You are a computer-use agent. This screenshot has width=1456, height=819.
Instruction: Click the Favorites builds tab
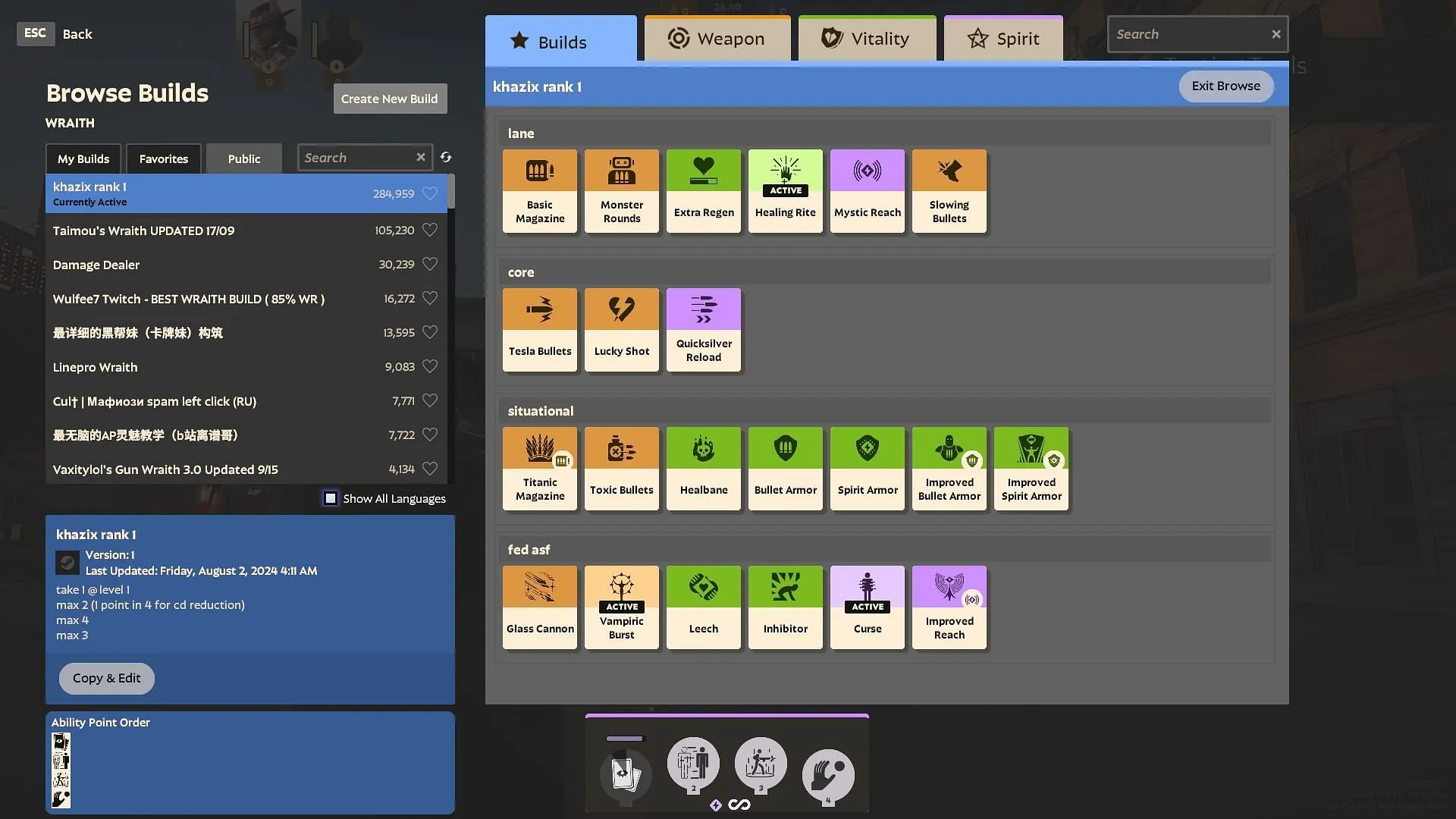[163, 158]
